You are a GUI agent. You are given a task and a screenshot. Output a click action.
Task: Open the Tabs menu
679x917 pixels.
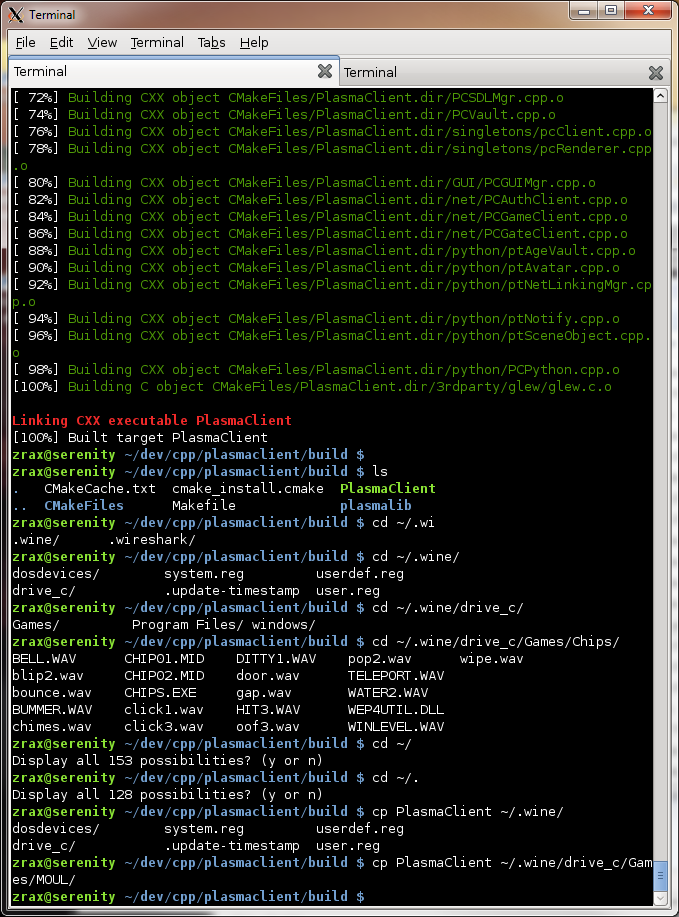(x=211, y=43)
